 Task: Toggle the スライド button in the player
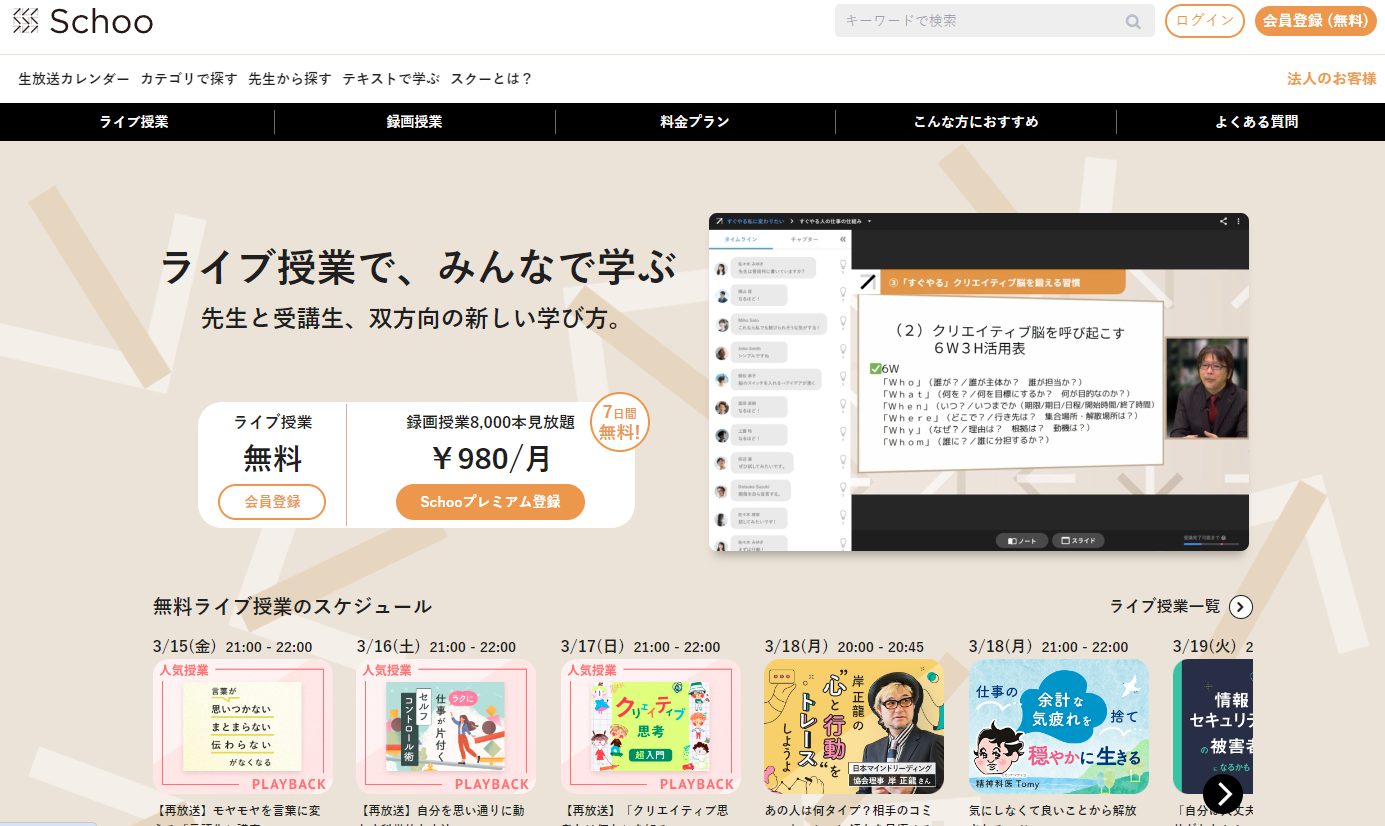click(x=1078, y=540)
